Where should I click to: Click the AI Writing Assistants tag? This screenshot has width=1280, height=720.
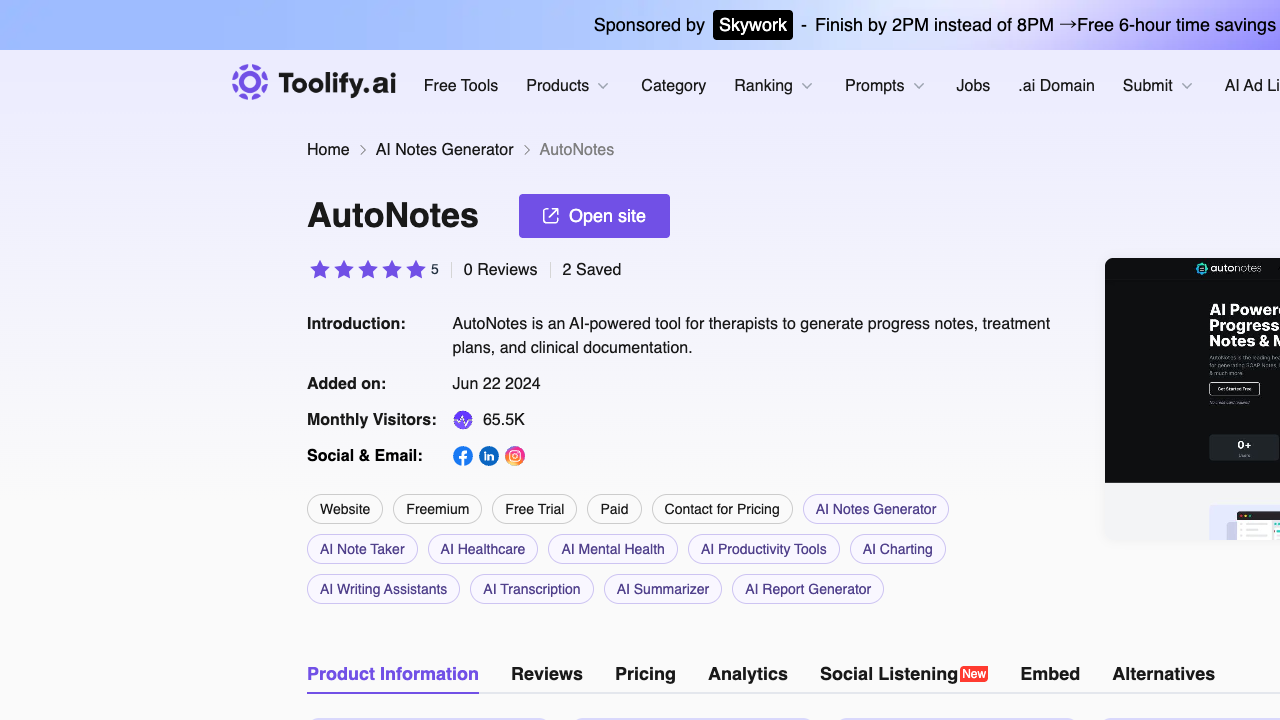coord(383,589)
